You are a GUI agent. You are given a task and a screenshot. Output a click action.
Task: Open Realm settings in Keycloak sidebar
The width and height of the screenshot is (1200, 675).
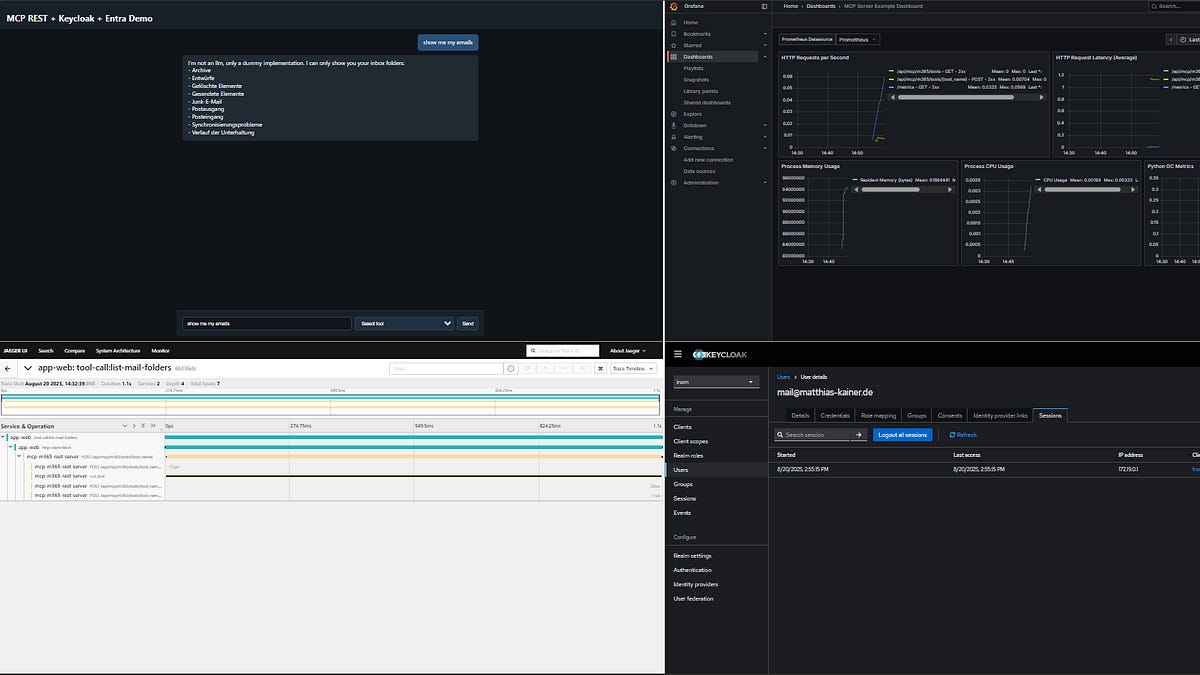pos(693,555)
